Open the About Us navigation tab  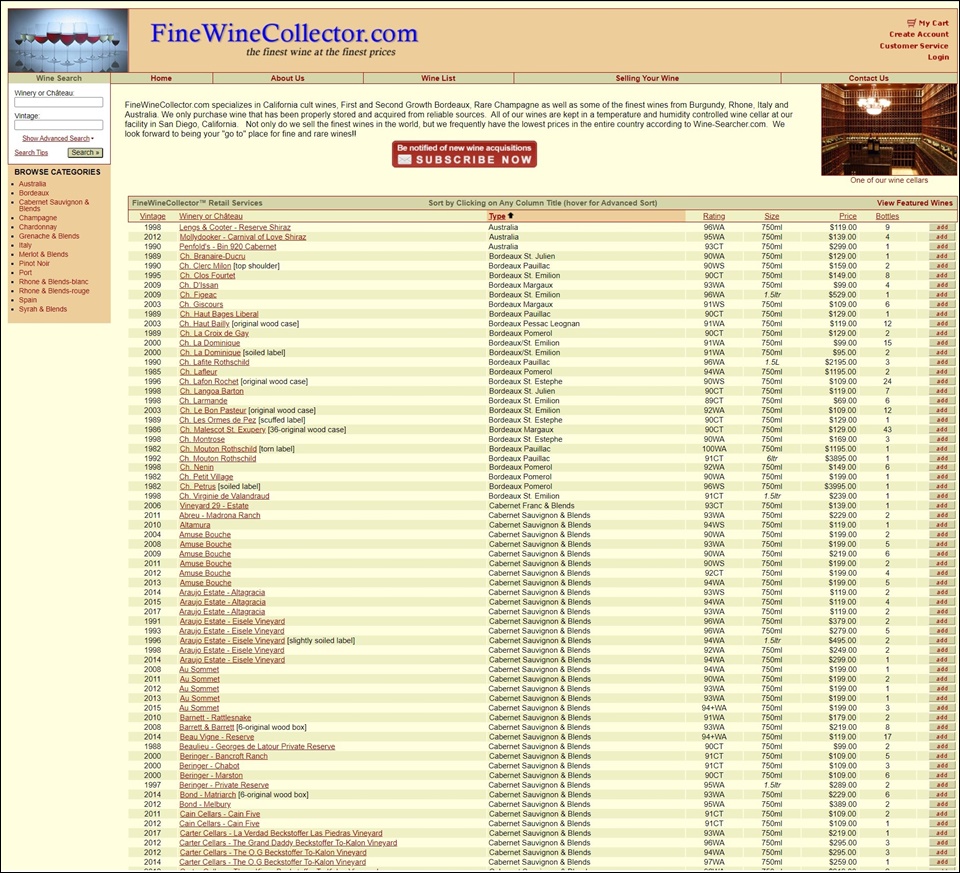288,78
